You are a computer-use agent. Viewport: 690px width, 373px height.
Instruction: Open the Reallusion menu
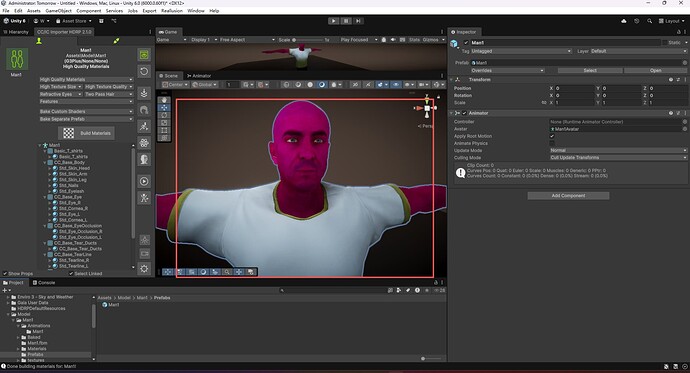[x=172, y=11]
